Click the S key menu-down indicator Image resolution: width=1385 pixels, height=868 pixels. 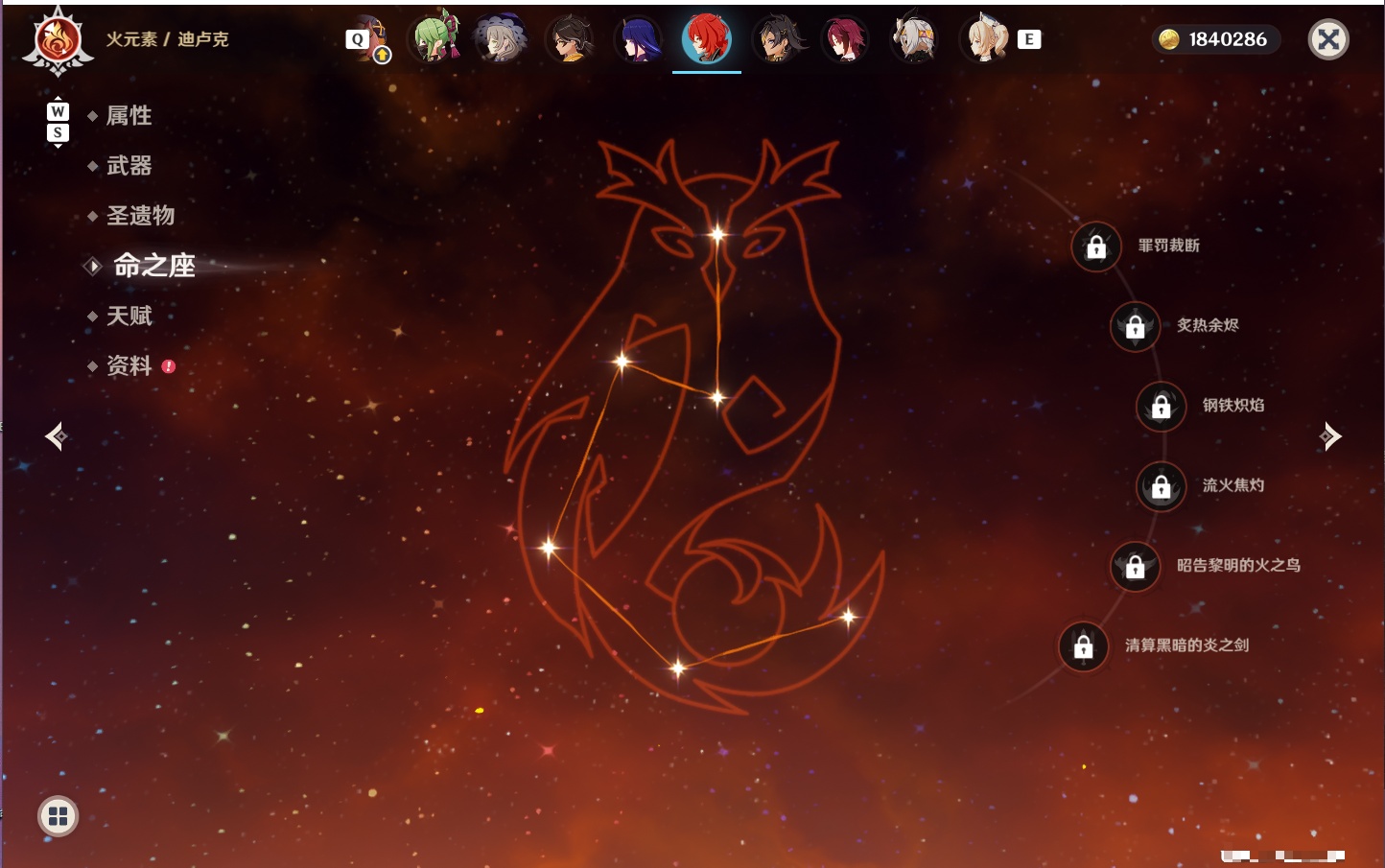[58, 132]
